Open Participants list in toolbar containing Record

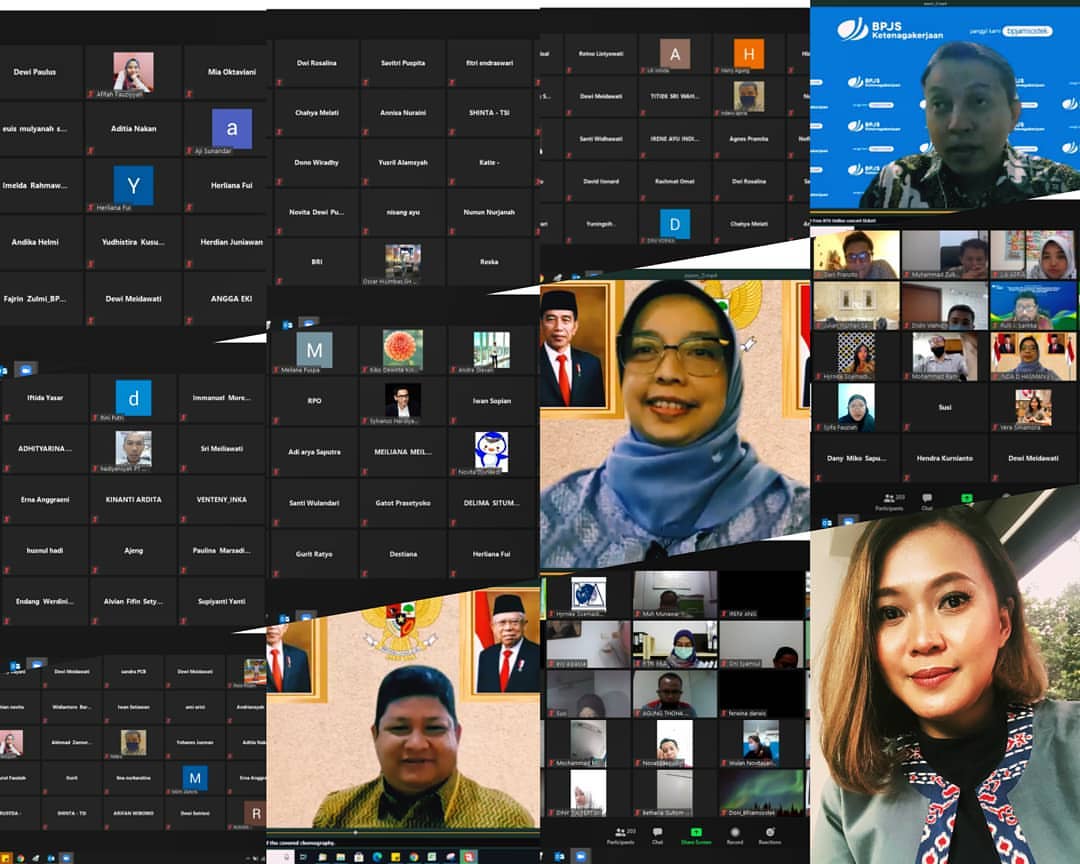pyautogui.click(x=621, y=834)
